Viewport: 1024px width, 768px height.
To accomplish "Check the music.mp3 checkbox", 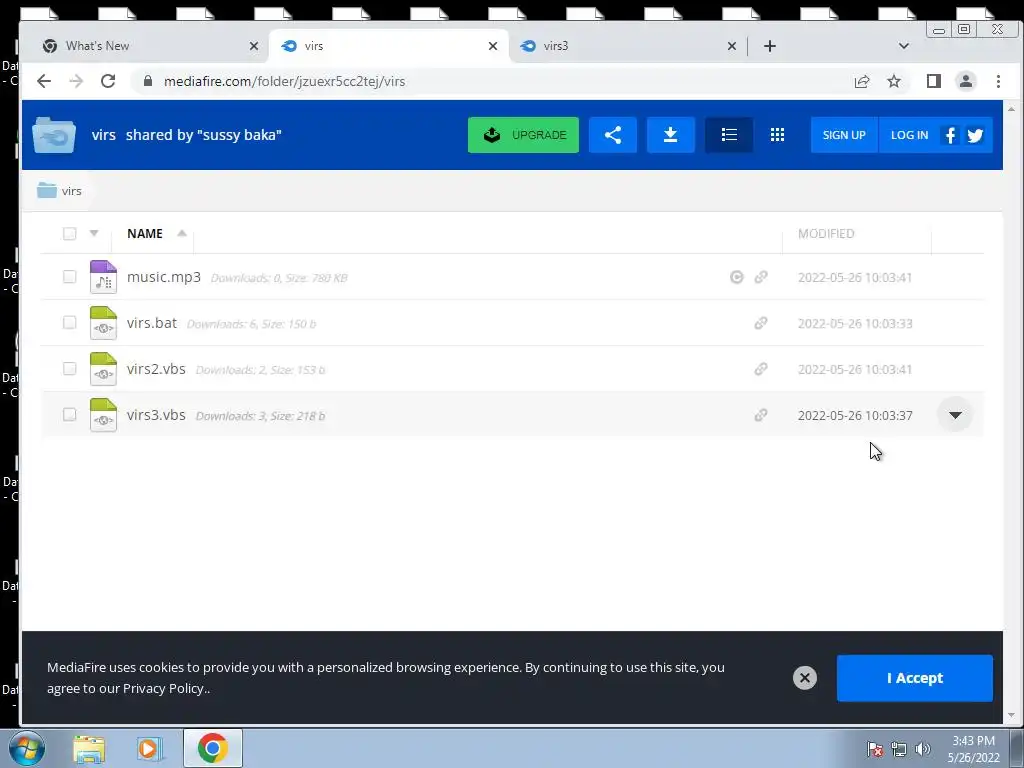I will [69, 277].
